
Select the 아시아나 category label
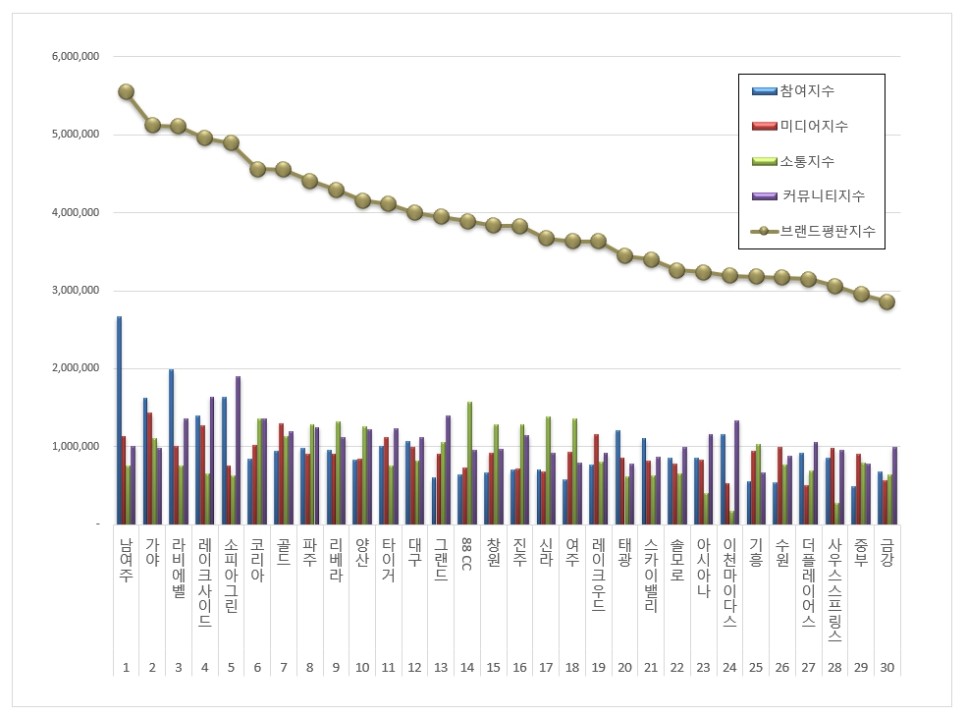(x=704, y=568)
